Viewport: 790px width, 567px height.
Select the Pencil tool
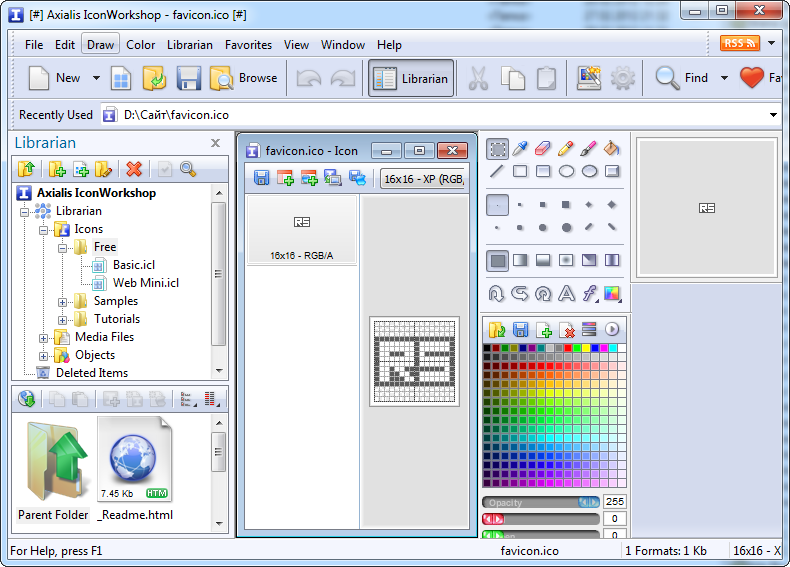(x=566, y=149)
